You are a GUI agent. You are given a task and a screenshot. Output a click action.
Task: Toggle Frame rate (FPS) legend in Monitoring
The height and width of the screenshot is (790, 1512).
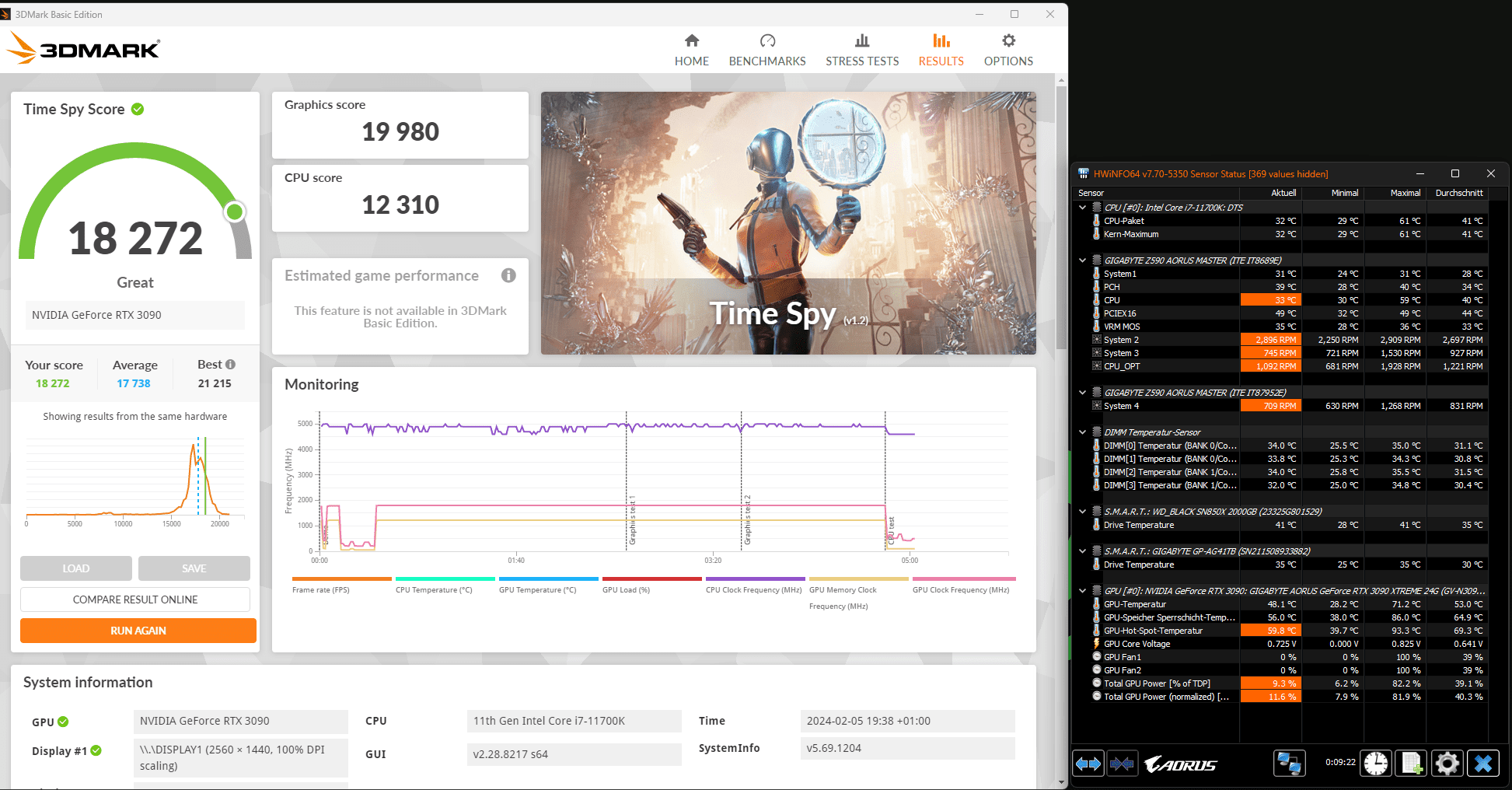click(x=341, y=585)
